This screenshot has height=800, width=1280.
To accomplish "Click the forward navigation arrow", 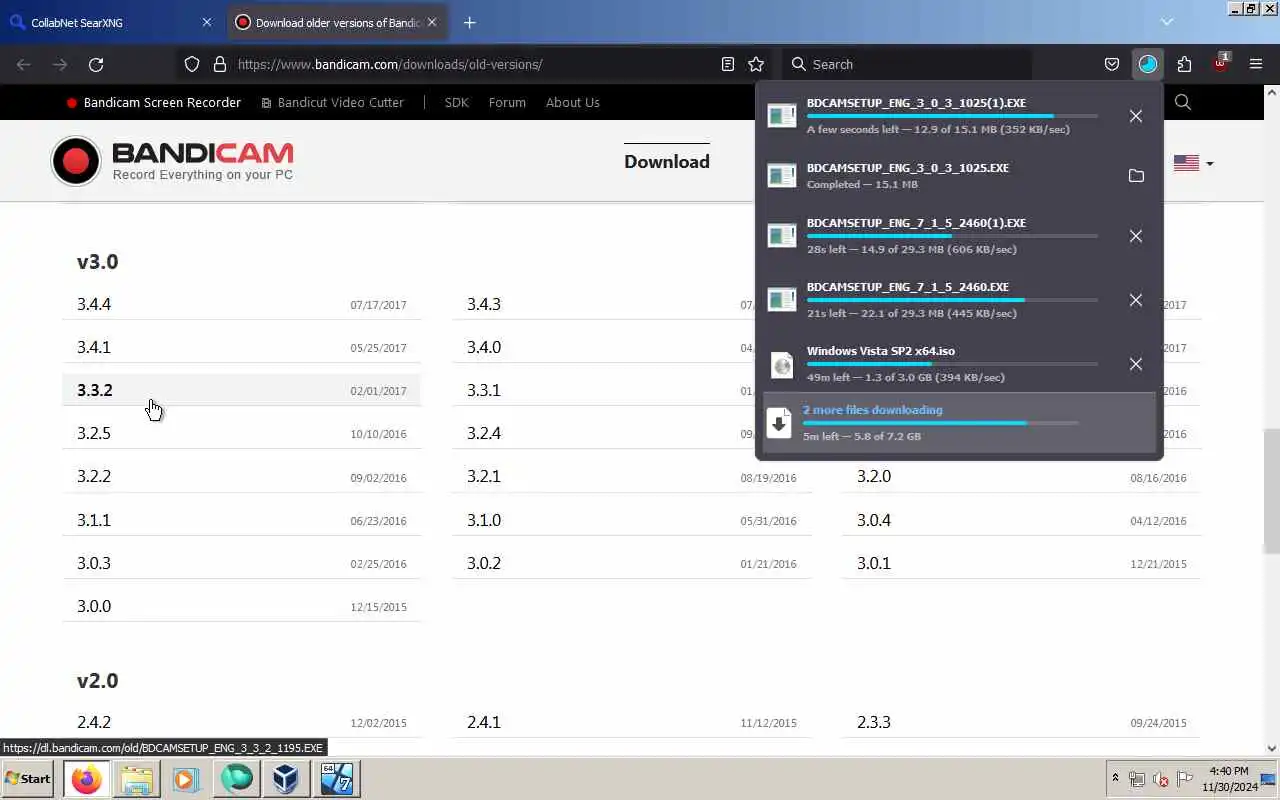I will tap(60, 64).
